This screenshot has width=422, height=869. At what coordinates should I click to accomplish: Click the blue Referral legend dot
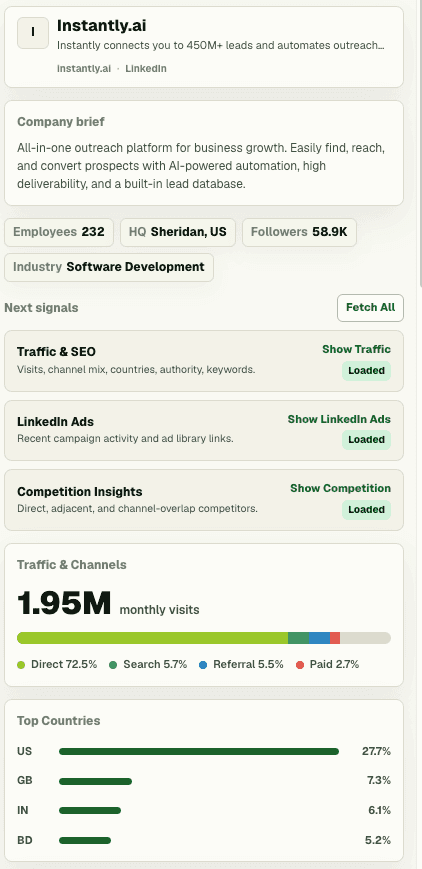point(203,664)
